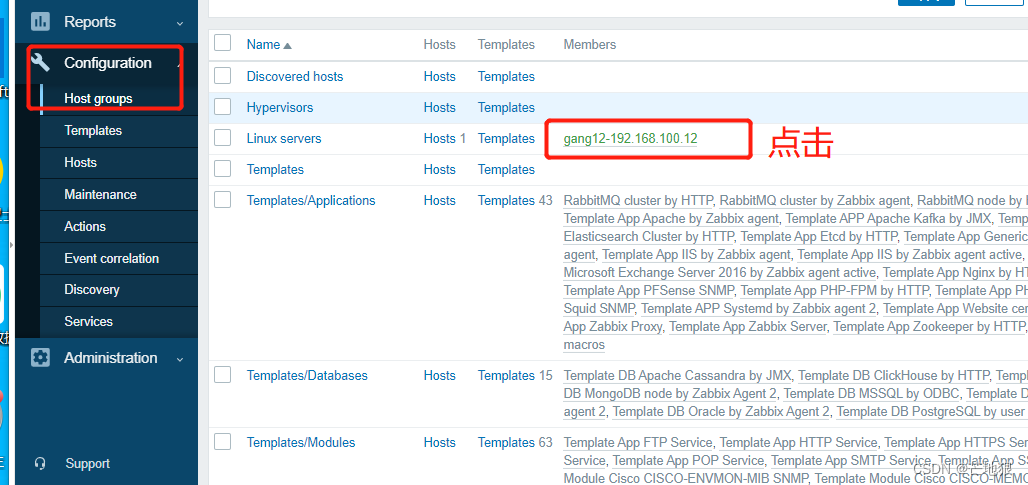1028x485 pixels.
Task: Click Templates link in Discovered hosts row
Action: pos(506,76)
